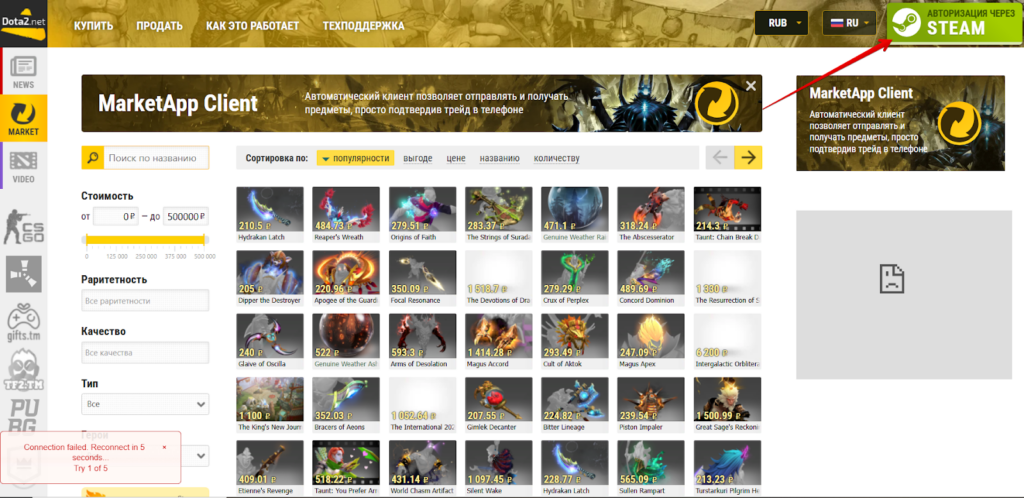Go to previous page arrow
1024x498 pixels.
(720, 157)
